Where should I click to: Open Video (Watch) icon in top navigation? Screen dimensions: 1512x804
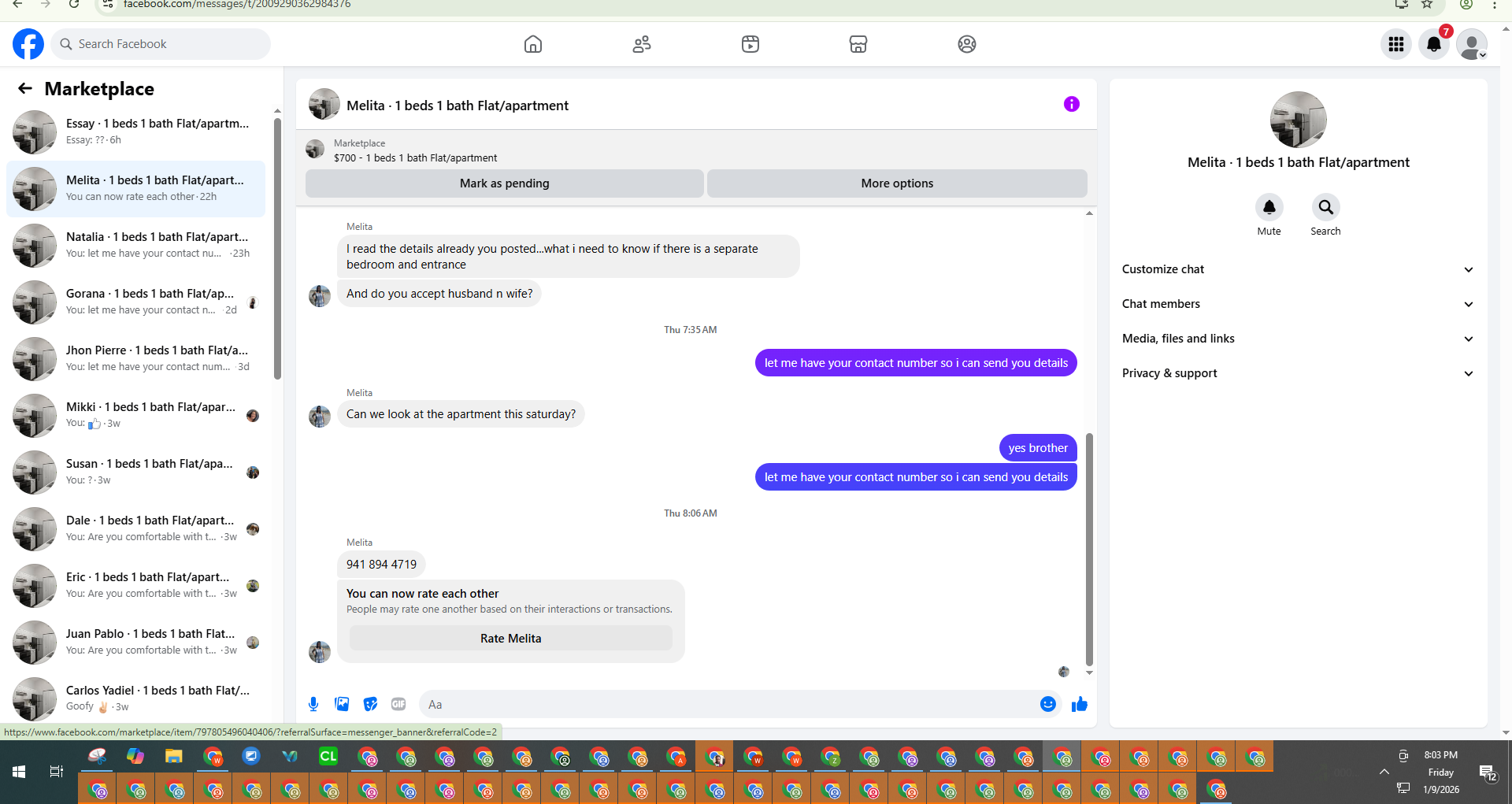750,44
